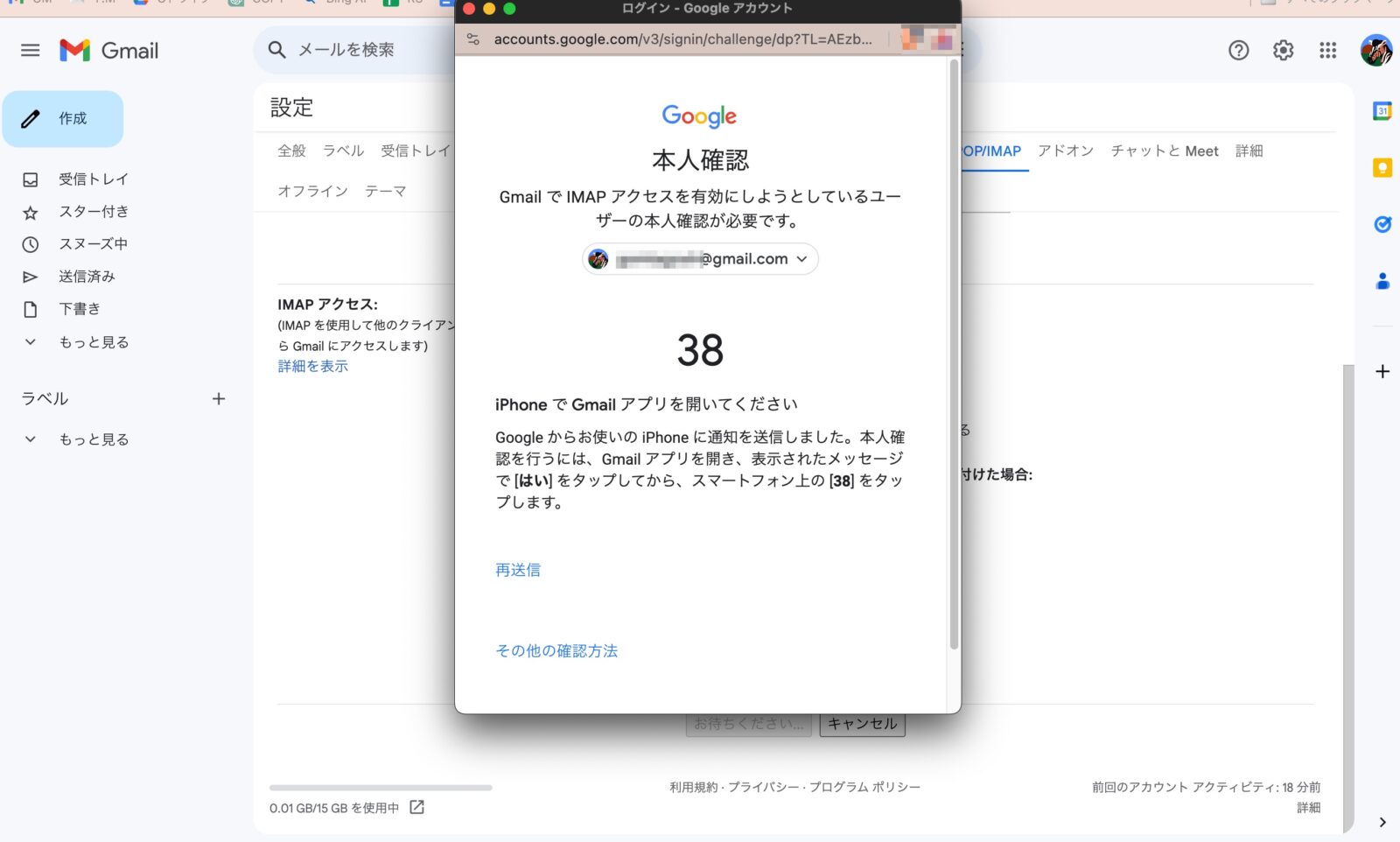Open Contacts in side panel
This screenshot has height=842, width=1400.
pos(1382,281)
